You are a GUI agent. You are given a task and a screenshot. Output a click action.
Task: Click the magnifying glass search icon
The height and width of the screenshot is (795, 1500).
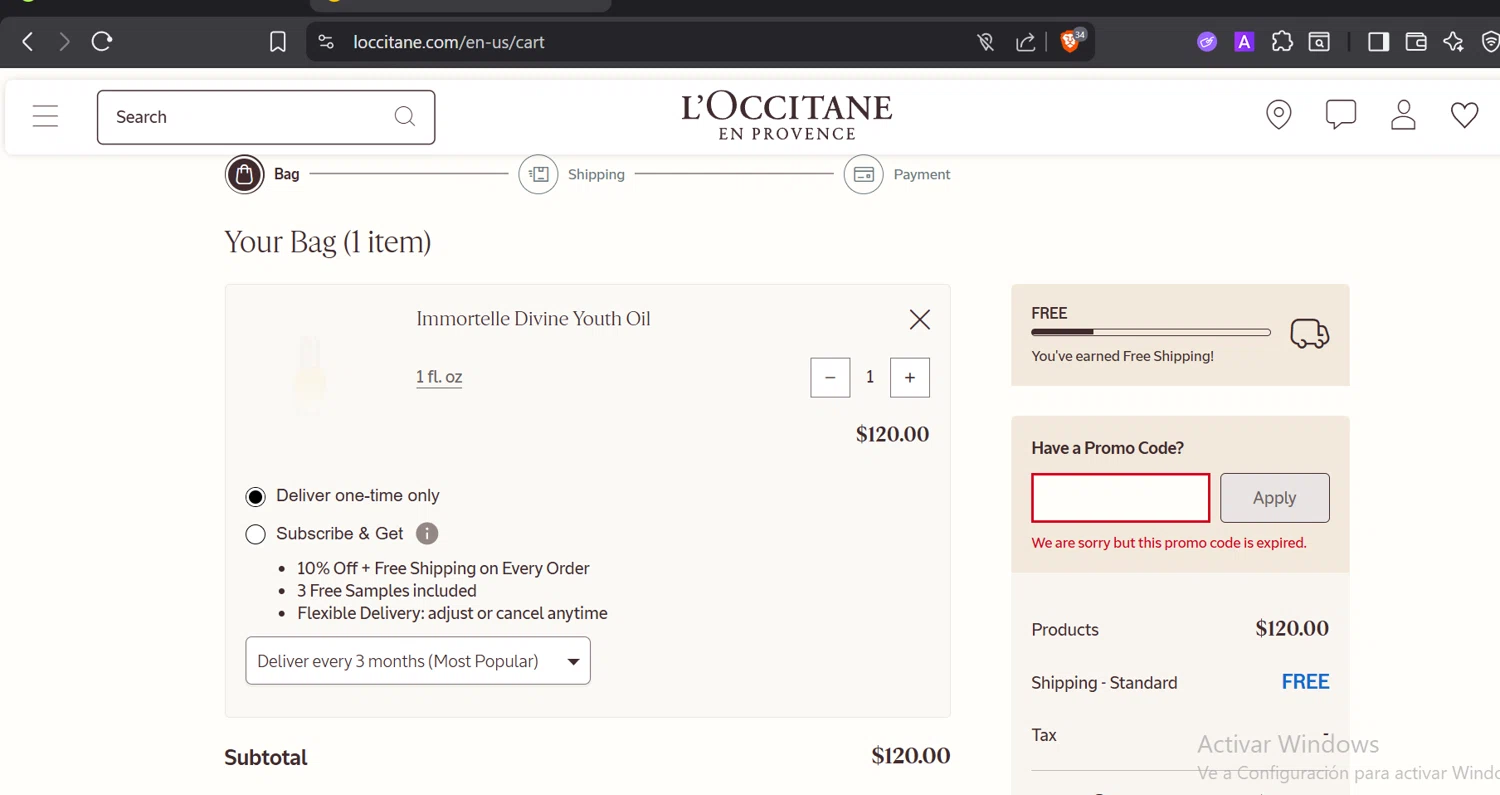tap(405, 117)
